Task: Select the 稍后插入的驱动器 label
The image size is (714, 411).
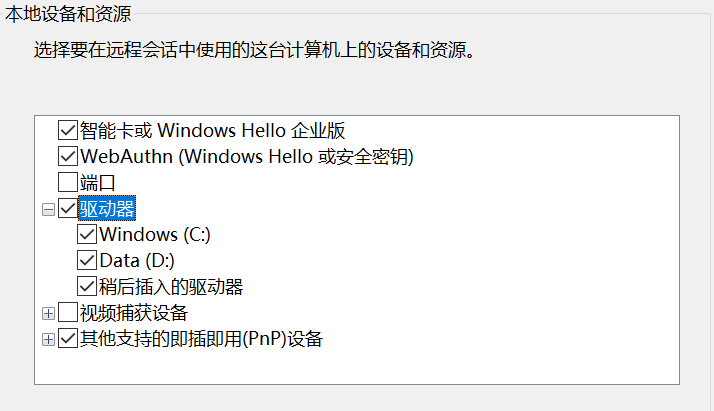Action: 171,287
